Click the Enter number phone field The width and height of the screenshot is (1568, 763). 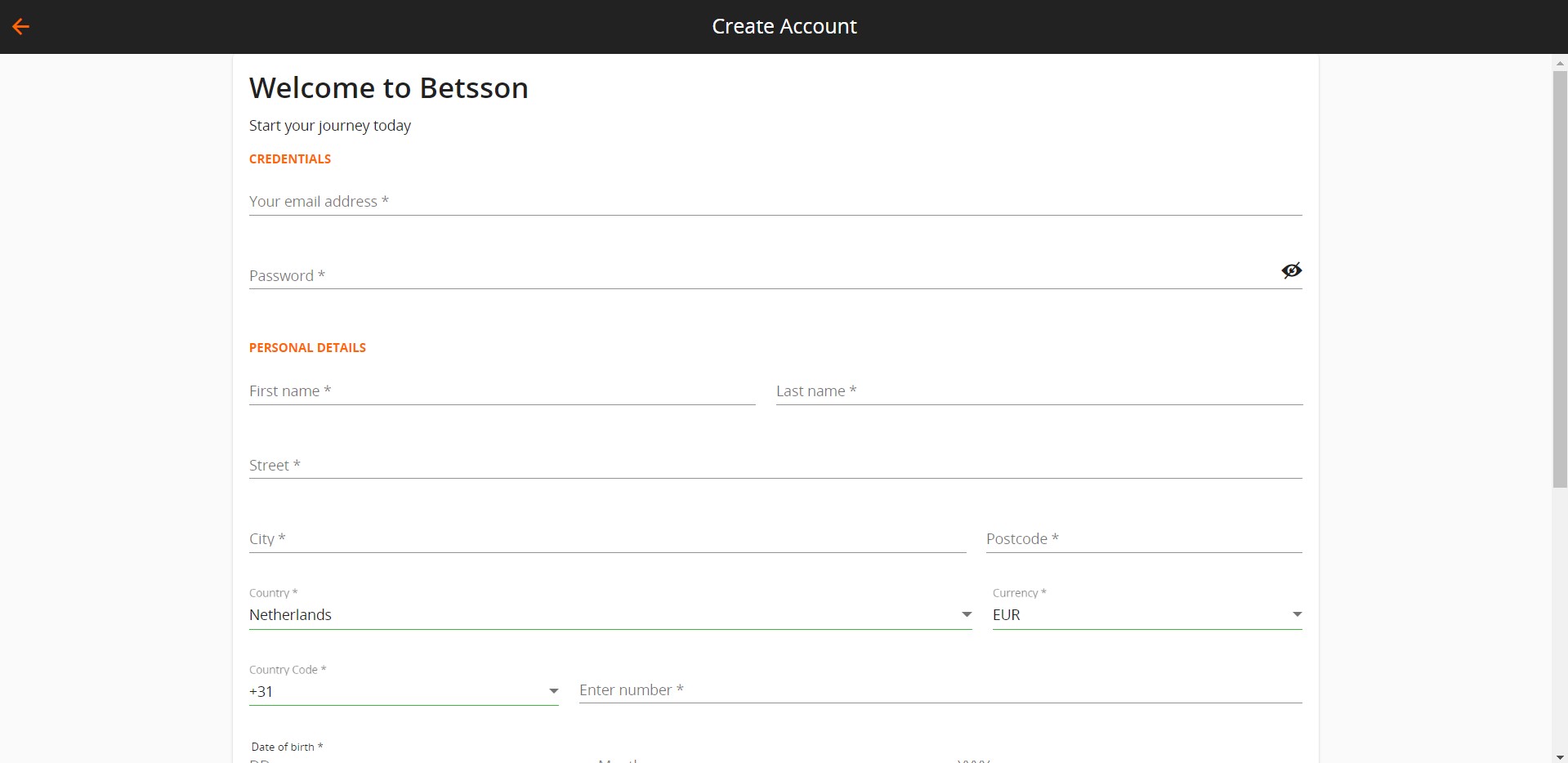pos(940,690)
